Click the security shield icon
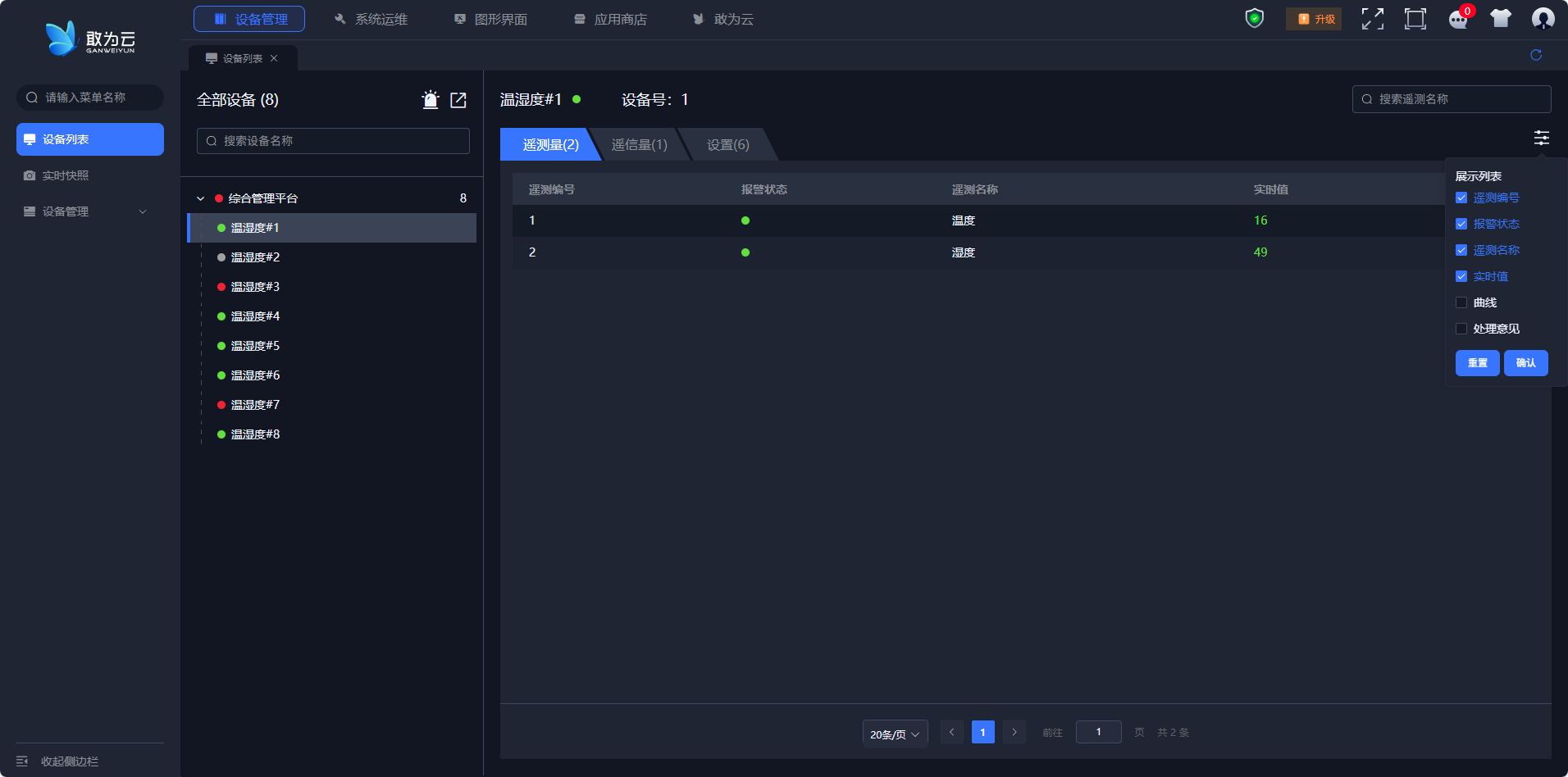The width and height of the screenshot is (1568, 777). [1255, 18]
